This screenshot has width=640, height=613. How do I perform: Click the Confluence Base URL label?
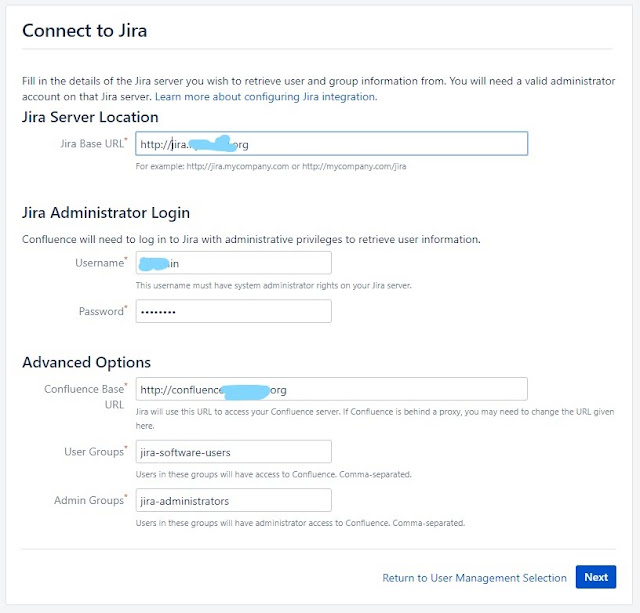pos(86,397)
